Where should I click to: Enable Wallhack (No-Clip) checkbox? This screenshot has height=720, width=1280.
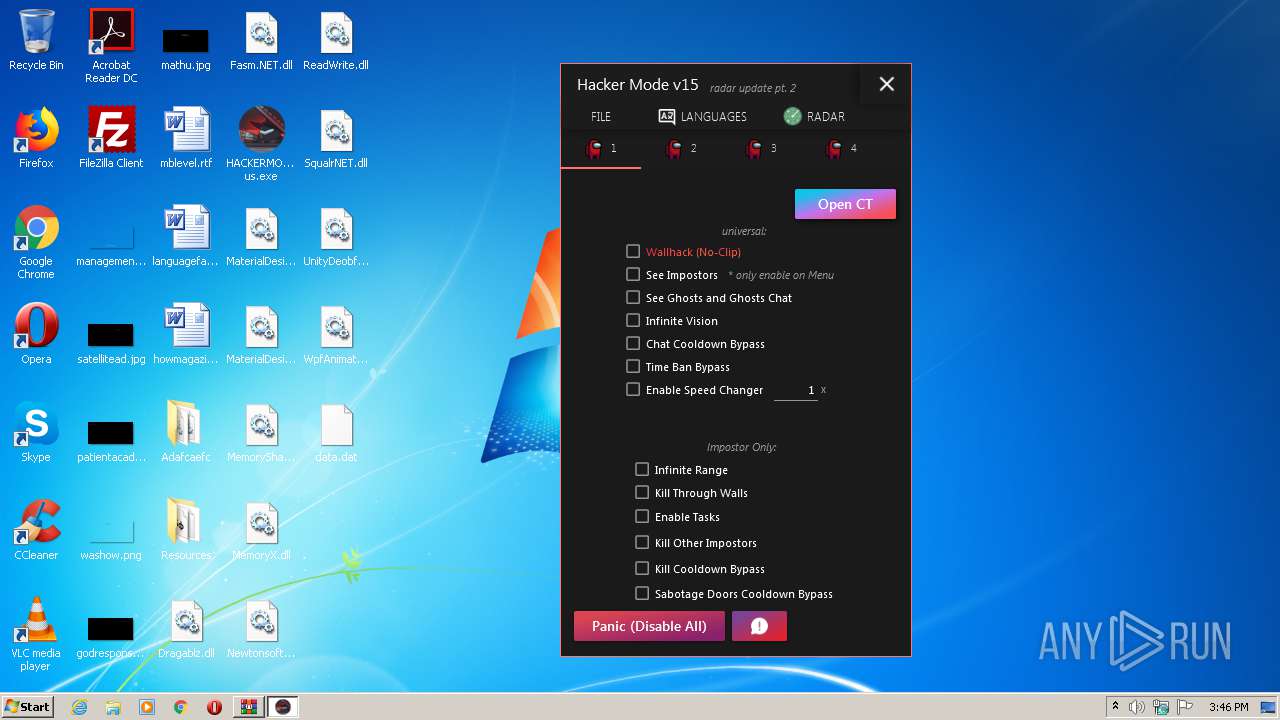(x=633, y=252)
